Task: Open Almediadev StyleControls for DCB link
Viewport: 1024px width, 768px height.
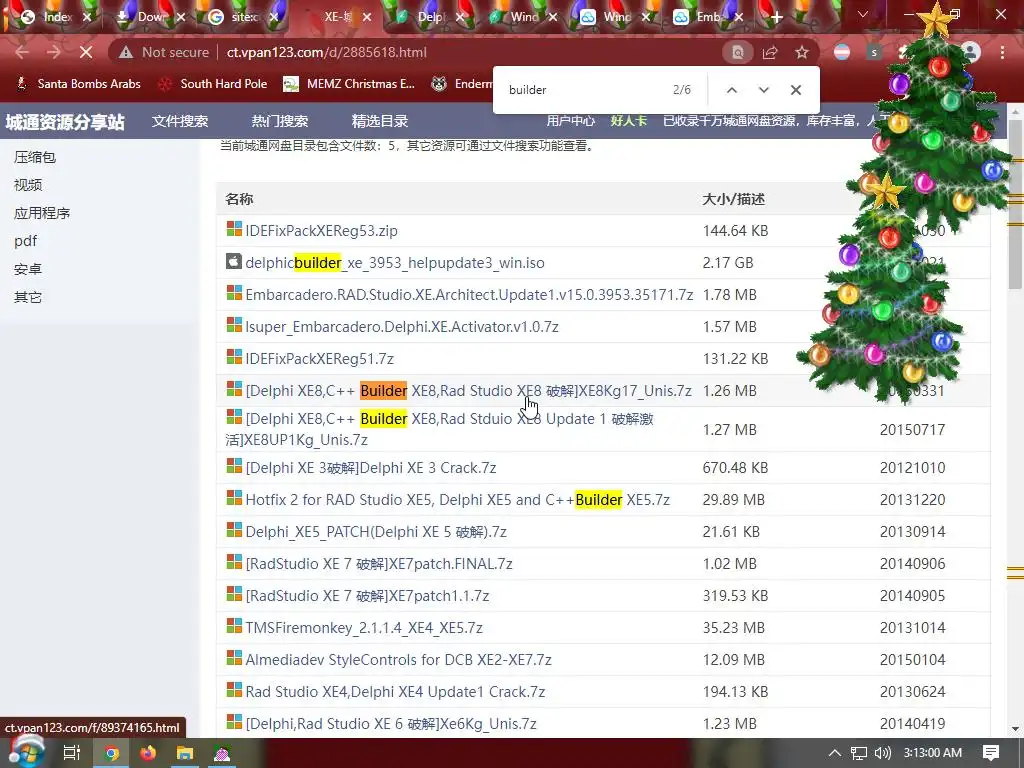Action: click(398, 660)
